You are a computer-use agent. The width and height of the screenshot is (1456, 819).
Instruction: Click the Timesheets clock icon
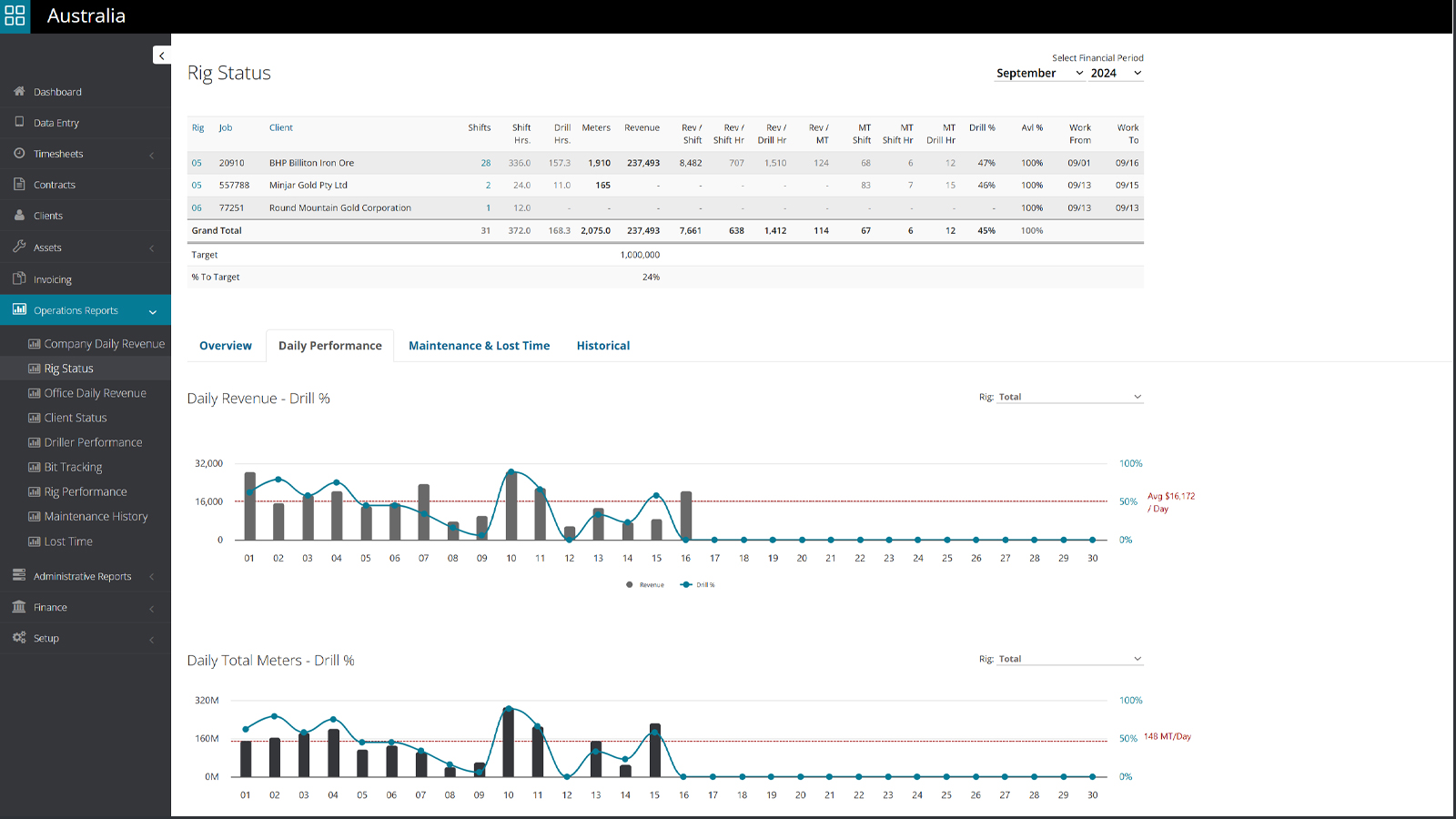tap(19, 153)
